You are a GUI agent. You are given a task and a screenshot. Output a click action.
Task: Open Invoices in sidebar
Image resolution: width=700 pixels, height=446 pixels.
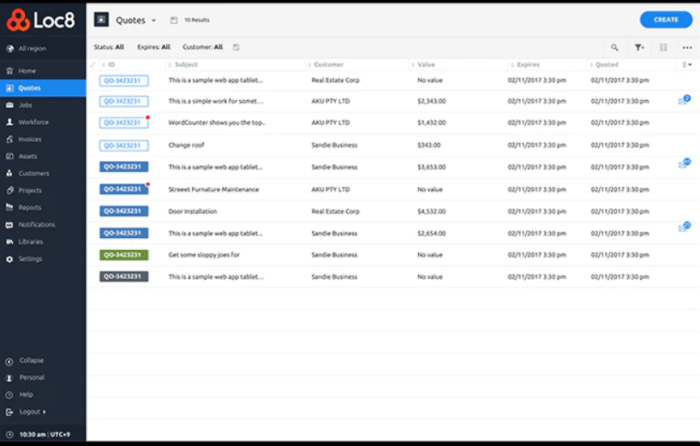coord(29,139)
